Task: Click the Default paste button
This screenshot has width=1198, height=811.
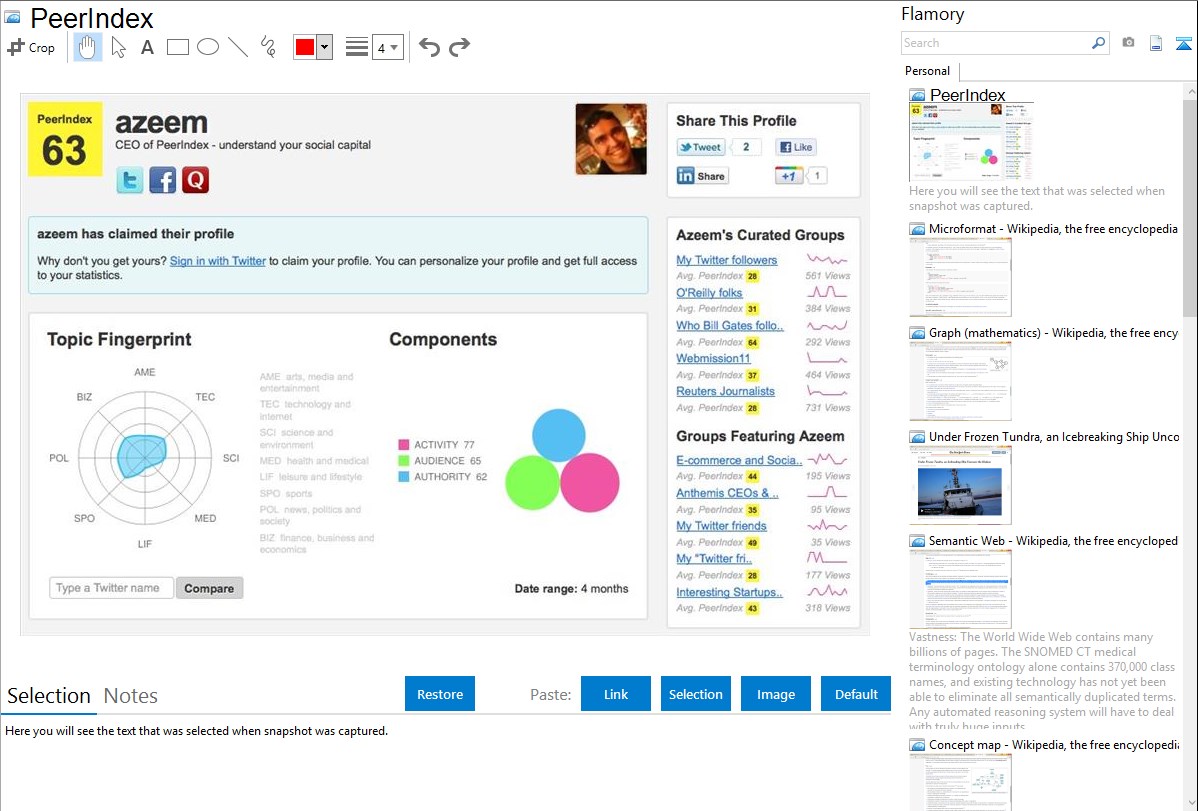Action: pos(856,694)
